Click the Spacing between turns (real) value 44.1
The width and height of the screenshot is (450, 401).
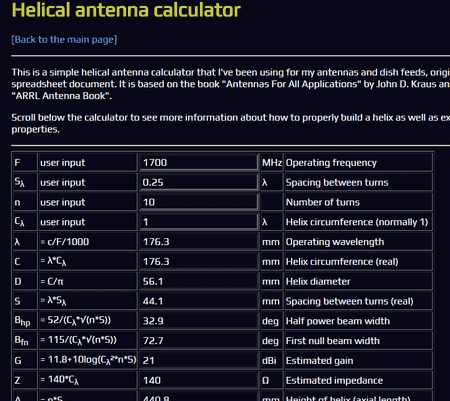coord(199,301)
